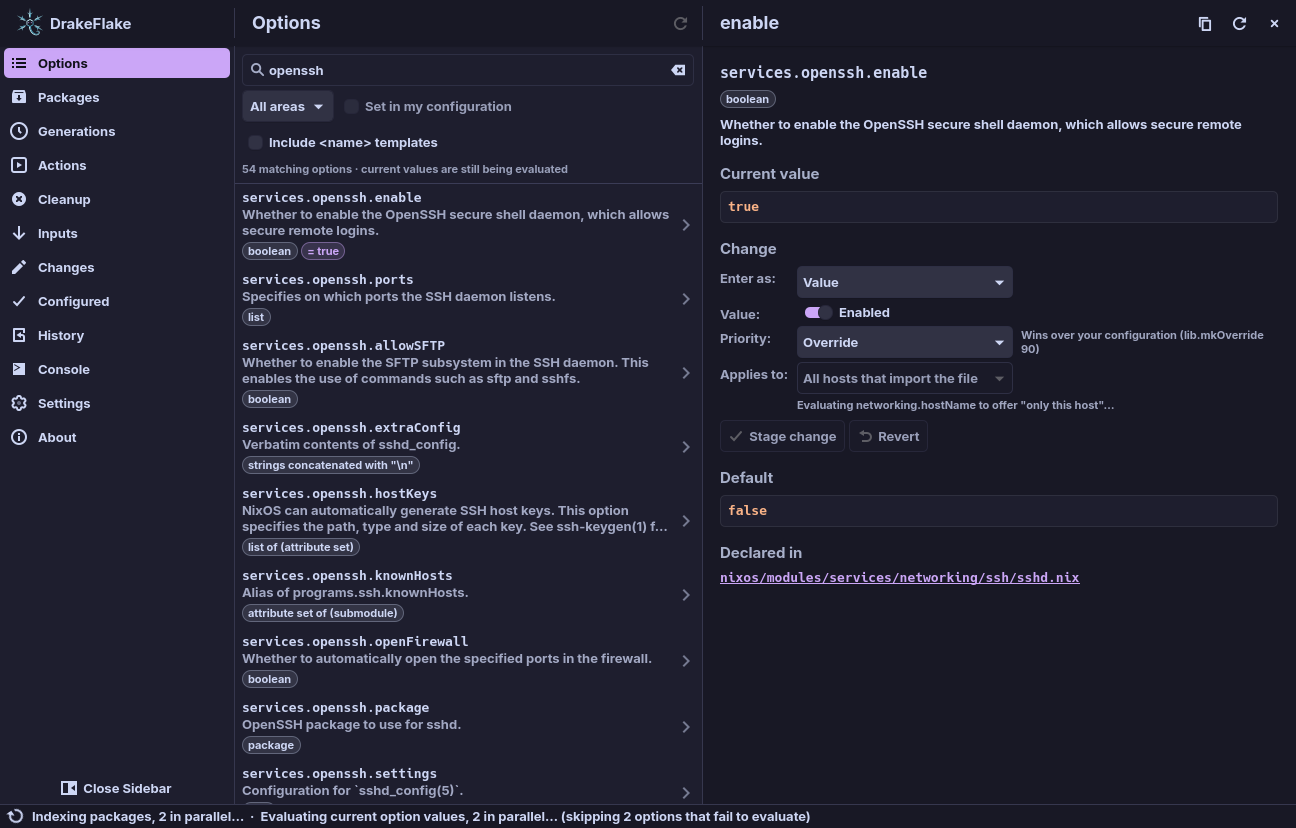The height and width of the screenshot is (828, 1296).
Task: Click the Settings gear icon
Action: (x=19, y=403)
